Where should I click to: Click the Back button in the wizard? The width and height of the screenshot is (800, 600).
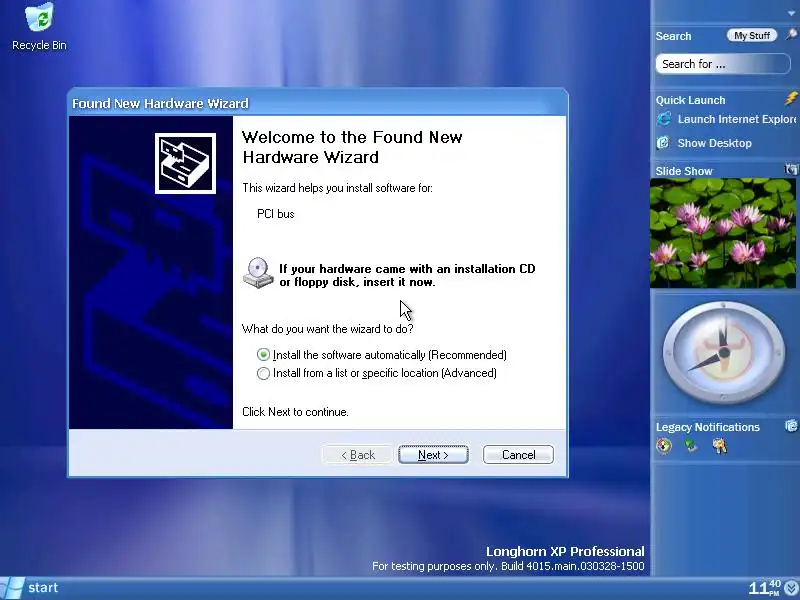click(358, 455)
